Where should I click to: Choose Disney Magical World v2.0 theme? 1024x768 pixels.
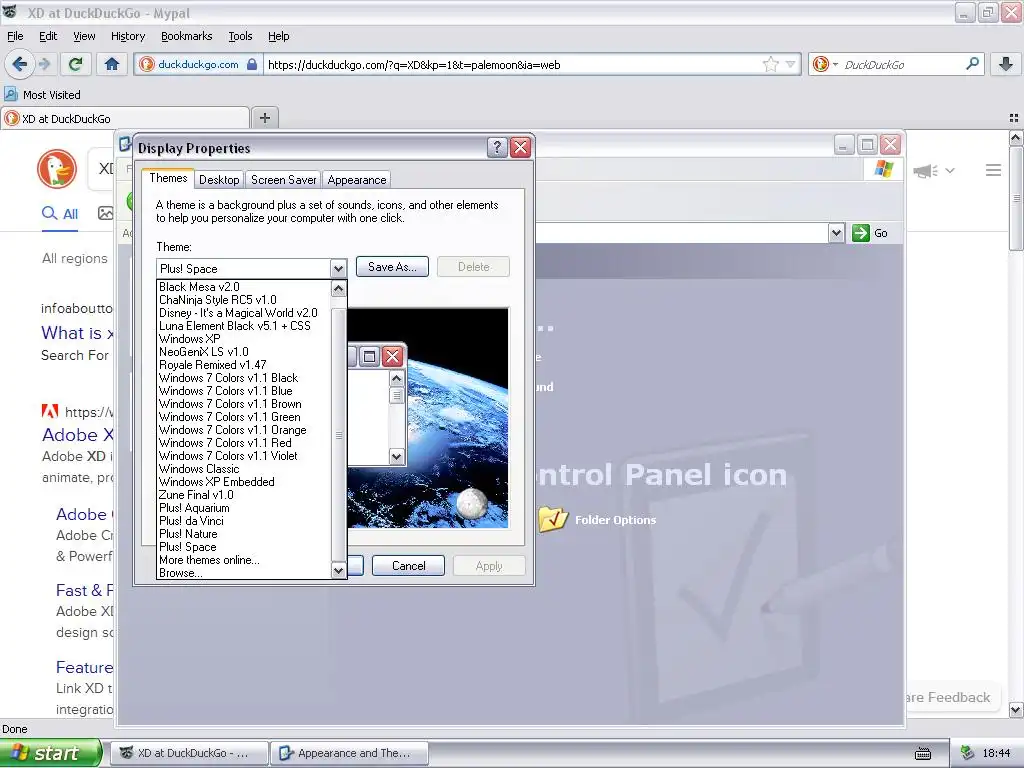(x=244, y=313)
